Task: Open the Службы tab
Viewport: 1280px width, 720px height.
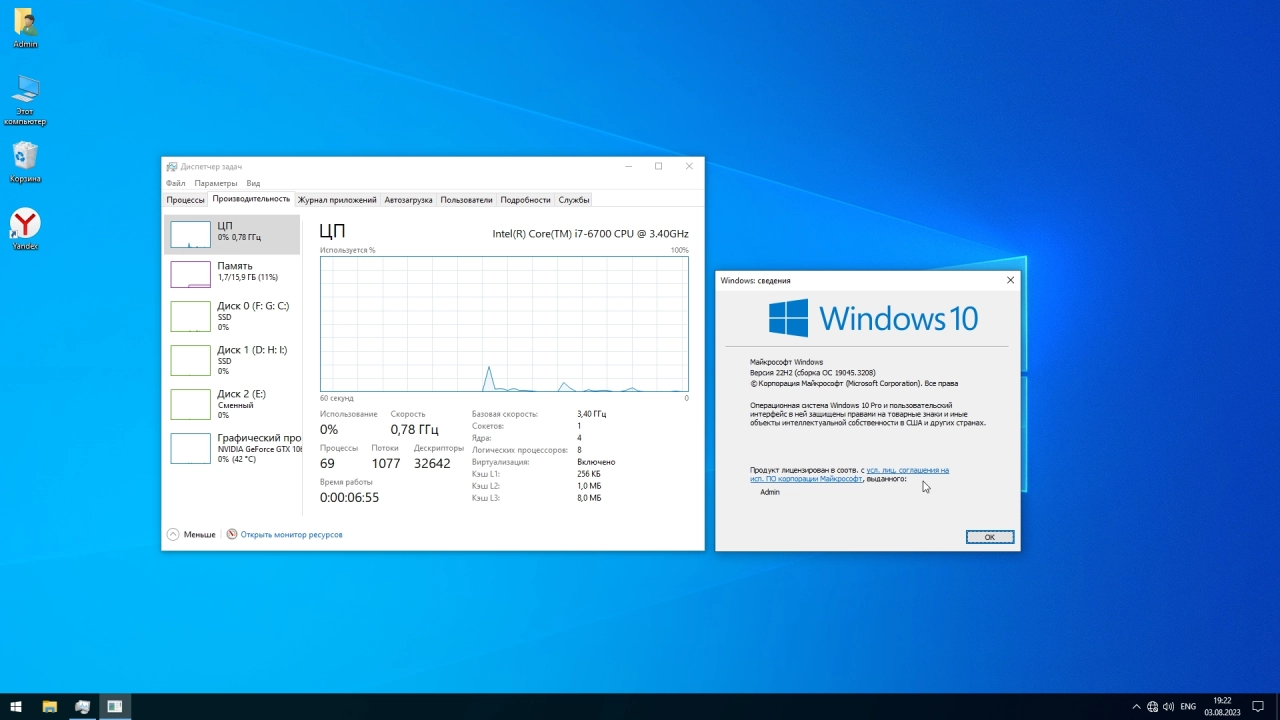Action: click(574, 200)
